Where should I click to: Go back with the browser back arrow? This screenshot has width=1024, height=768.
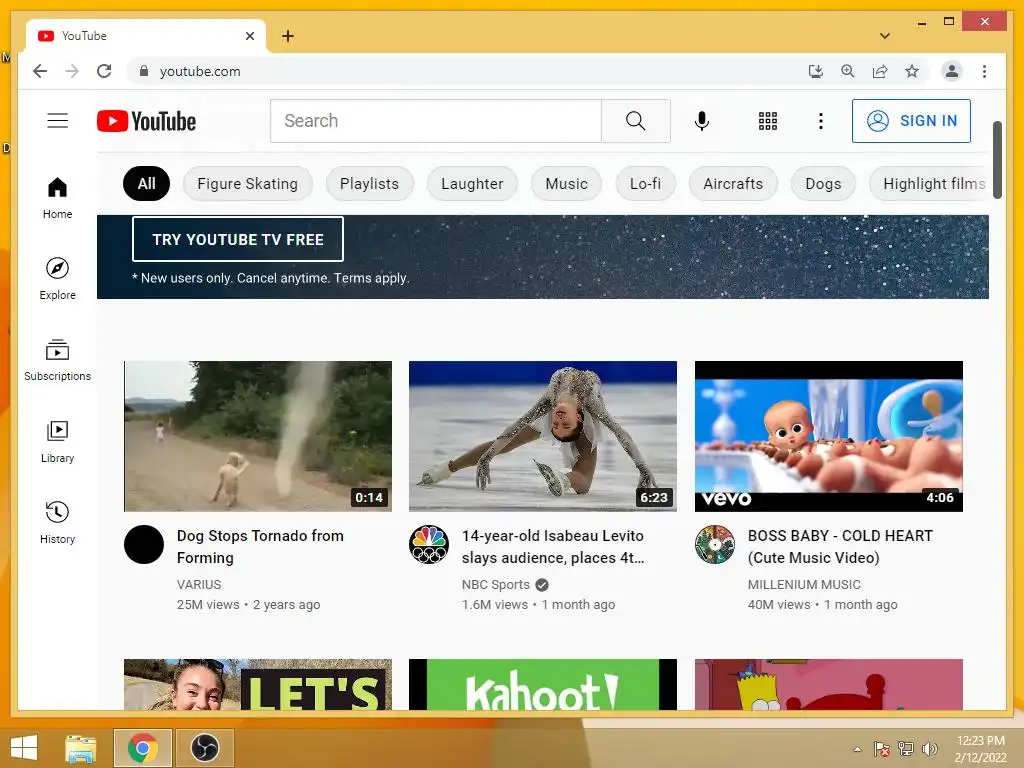pos(40,71)
